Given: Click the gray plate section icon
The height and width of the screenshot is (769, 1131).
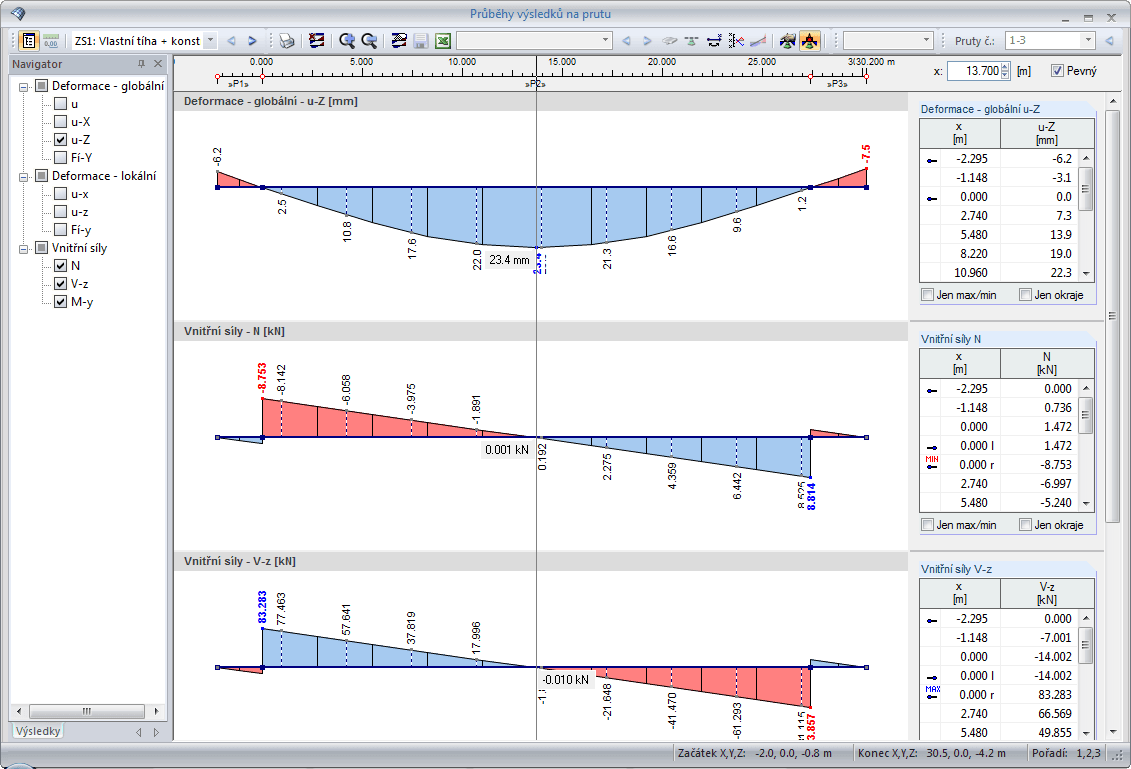Looking at the screenshot, I should (669, 41).
